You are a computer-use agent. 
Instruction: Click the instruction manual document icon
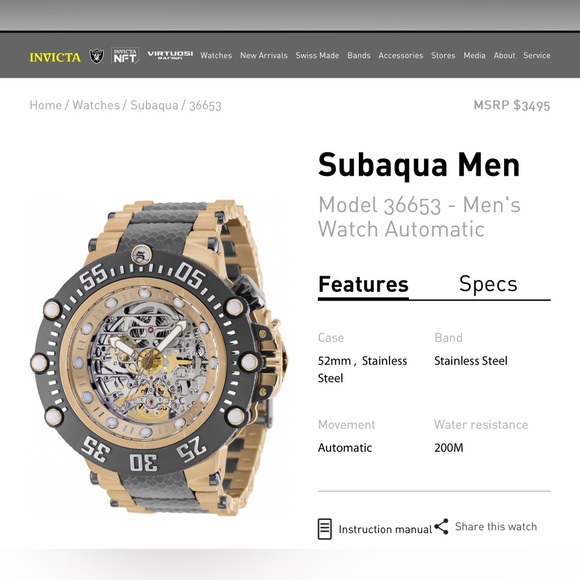pos(324,529)
